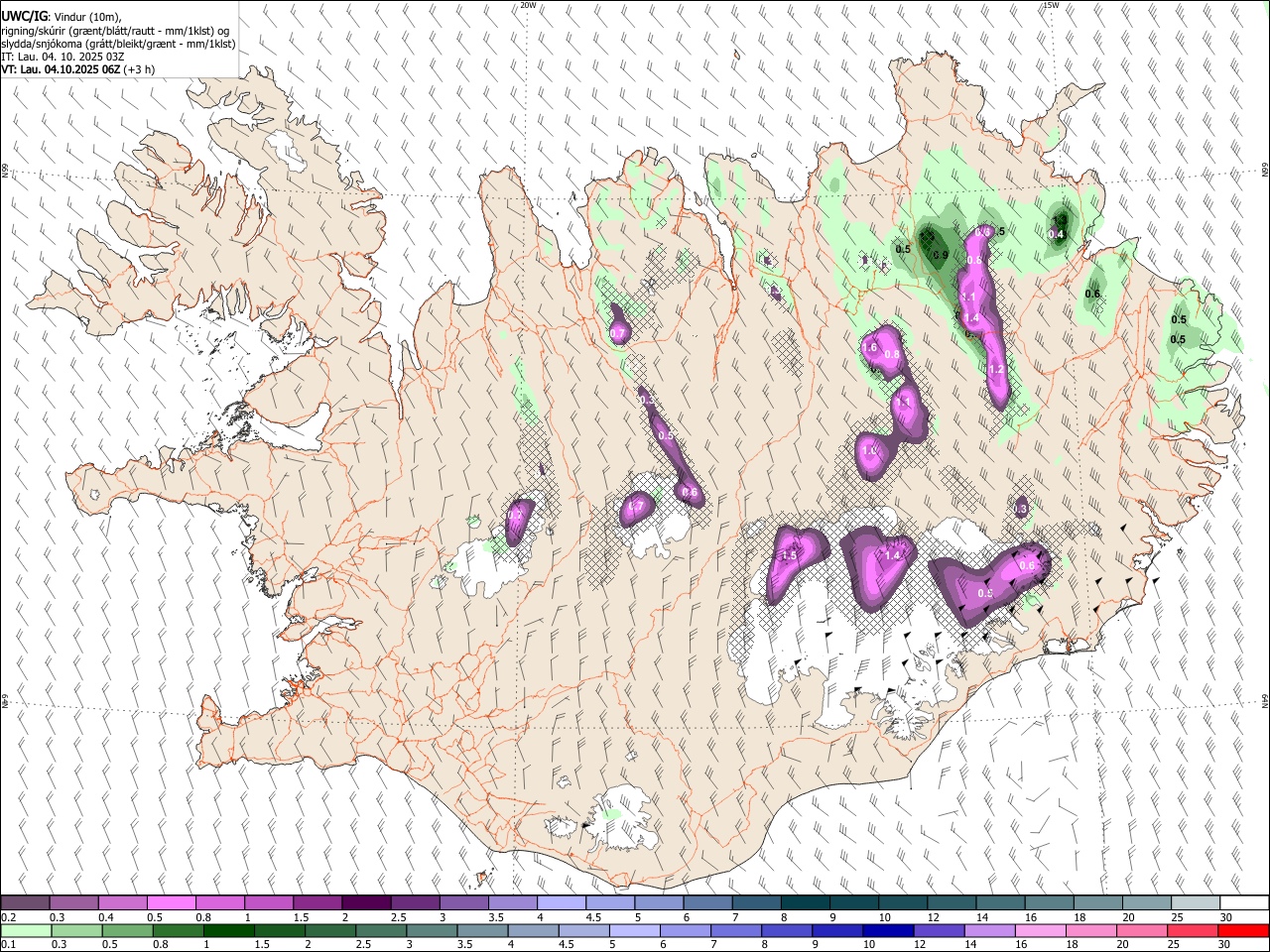Viewport: 1270px width, 952px height.
Task: Click the top-row legend swatch between 4 and 4.5
Action: point(562,903)
